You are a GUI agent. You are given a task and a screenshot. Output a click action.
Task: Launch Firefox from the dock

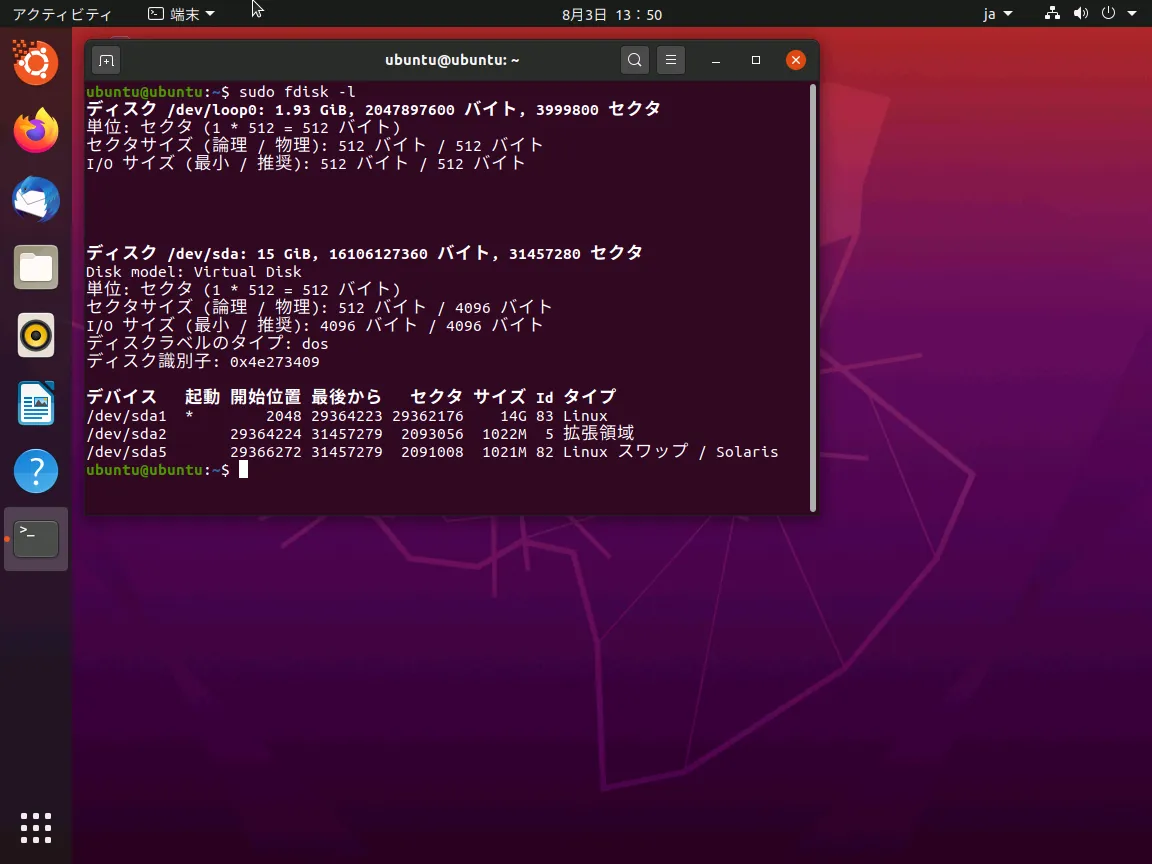tap(36, 131)
